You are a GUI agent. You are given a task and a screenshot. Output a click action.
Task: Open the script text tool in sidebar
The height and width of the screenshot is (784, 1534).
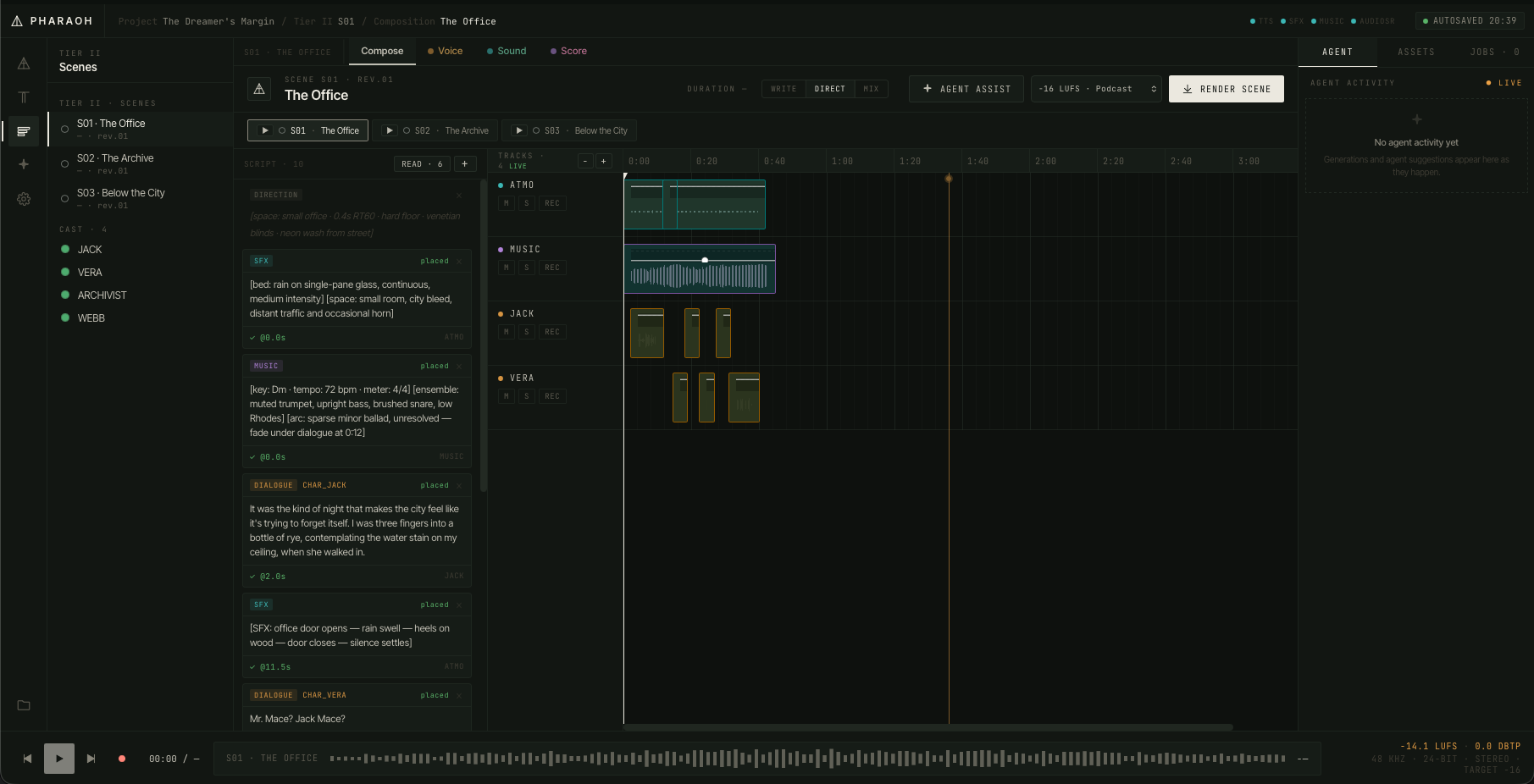tap(24, 97)
